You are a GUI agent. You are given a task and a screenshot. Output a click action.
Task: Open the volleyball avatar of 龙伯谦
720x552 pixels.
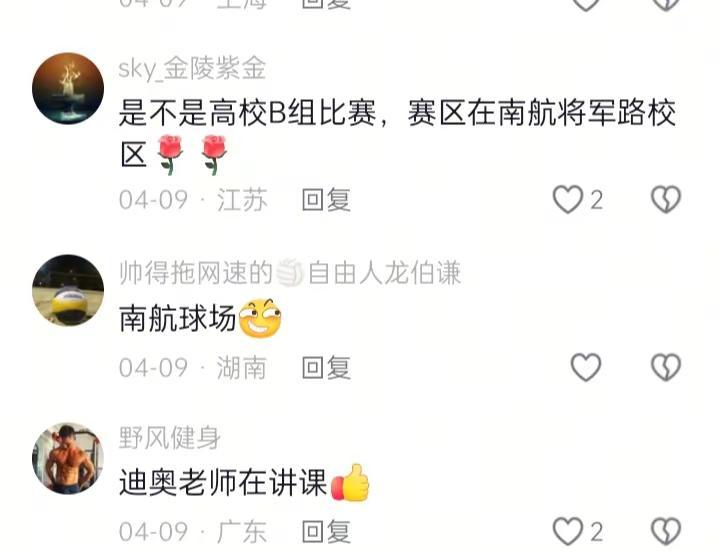pos(68,290)
